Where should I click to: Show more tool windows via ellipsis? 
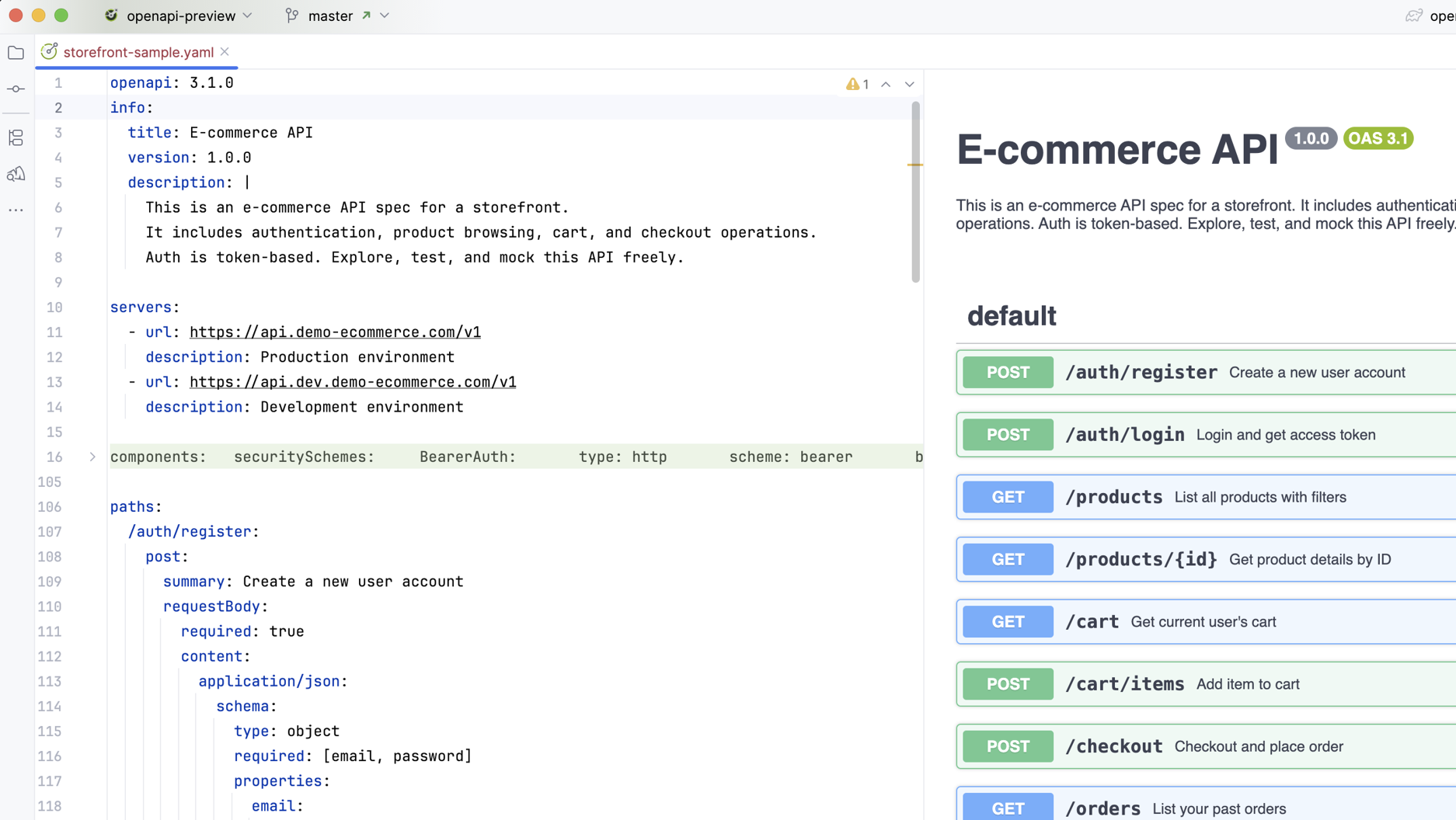coord(16,210)
